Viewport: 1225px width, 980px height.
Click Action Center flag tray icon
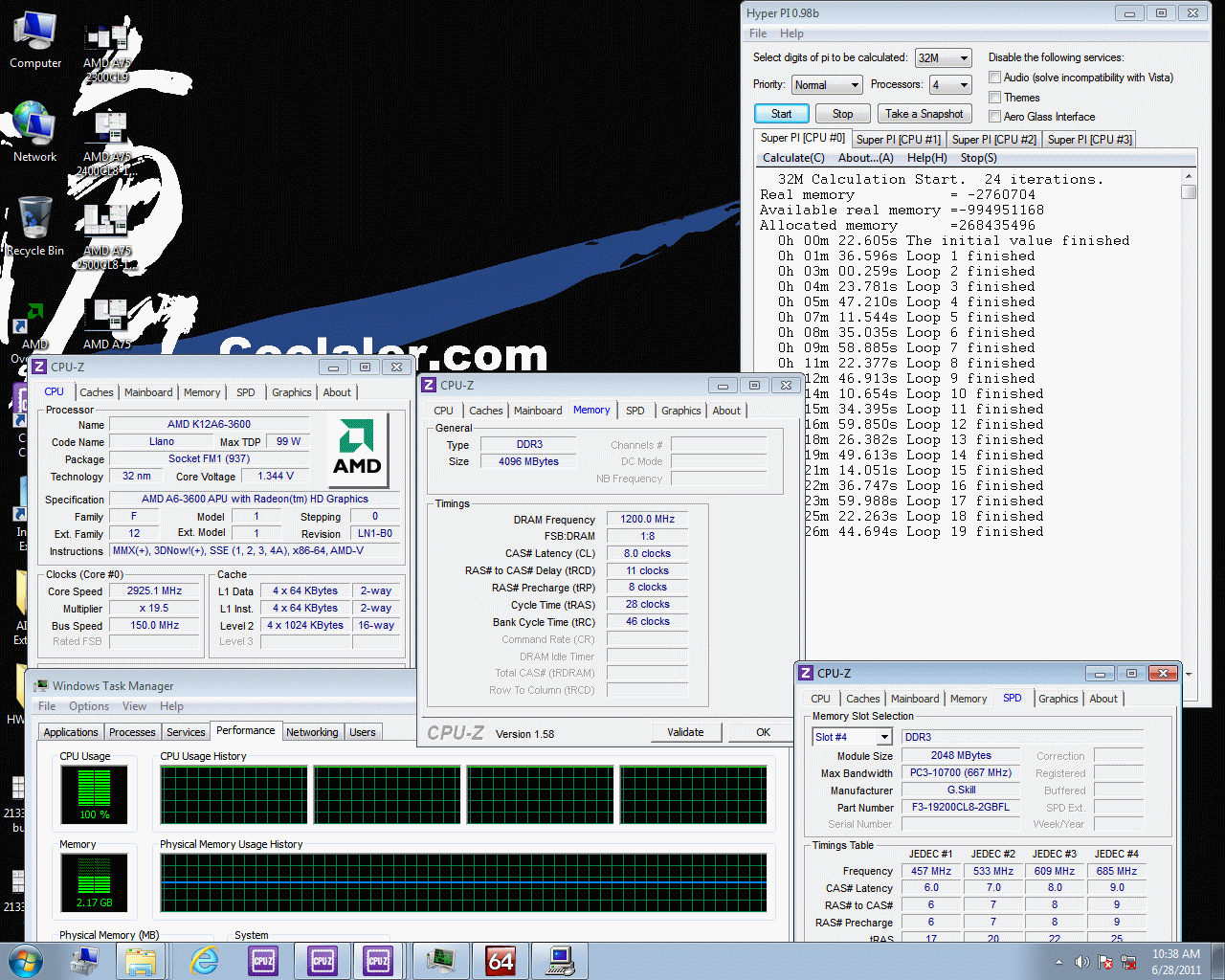tap(1105, 962)
